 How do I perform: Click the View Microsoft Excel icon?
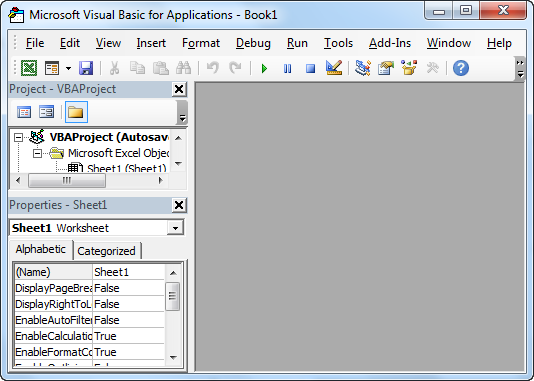(29, 68)
